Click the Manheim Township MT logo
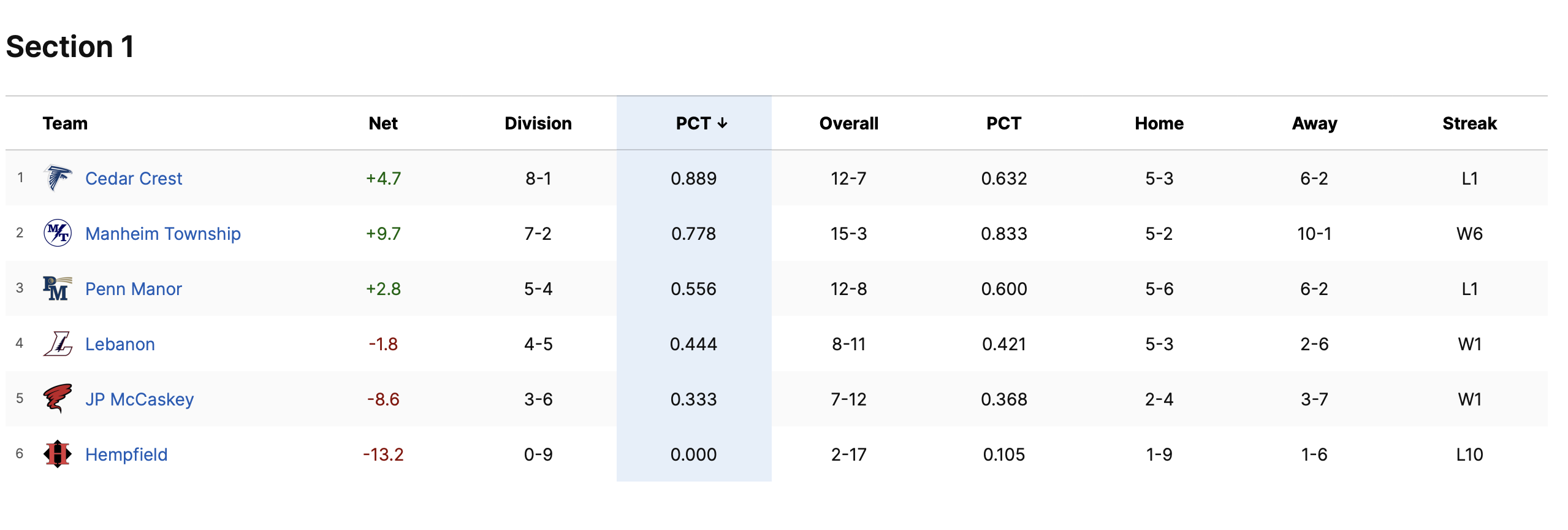This screenshot has width=1568, height=530. (x=58, y=234)
